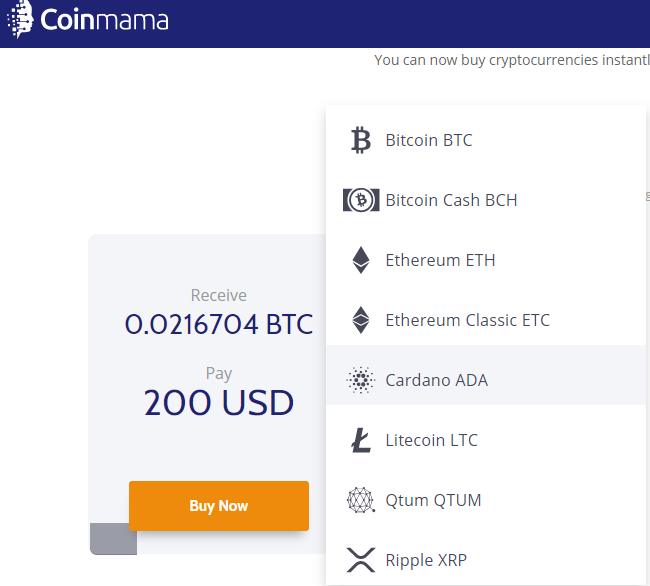The height and width of the screenshot is (586, 650).
Task: Click the 200 USD pay amount
Action: click(x=219, y=403)
